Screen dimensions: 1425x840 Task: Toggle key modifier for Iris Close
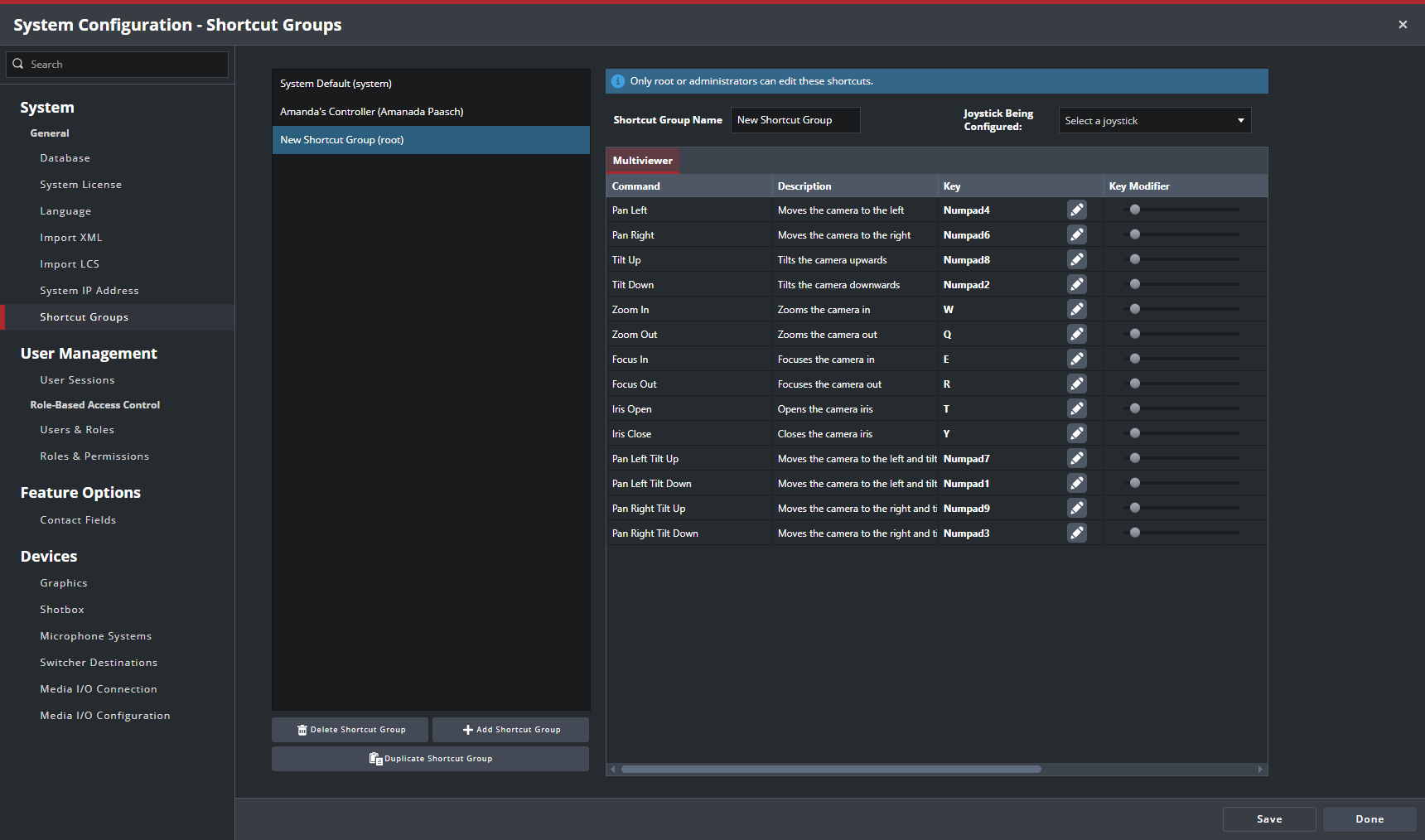(1135, 433)
